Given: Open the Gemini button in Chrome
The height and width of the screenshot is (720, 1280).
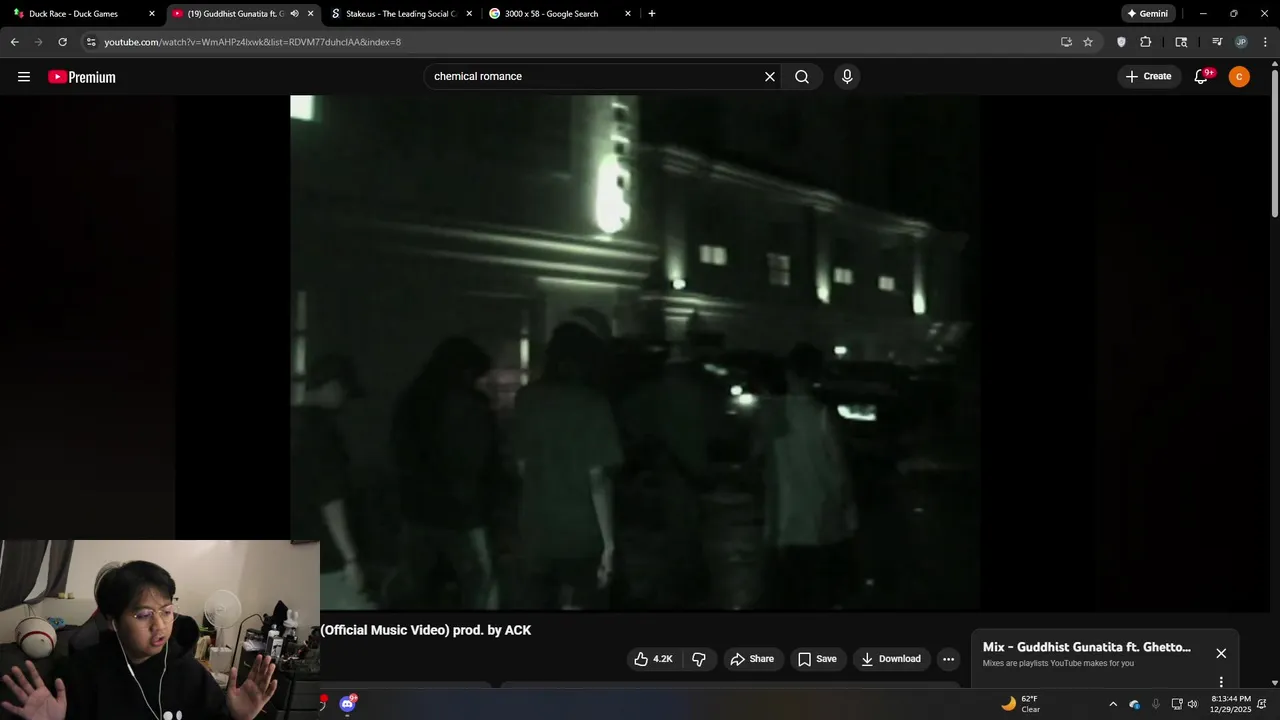Looking at the screenshot, I should 1147,14.
